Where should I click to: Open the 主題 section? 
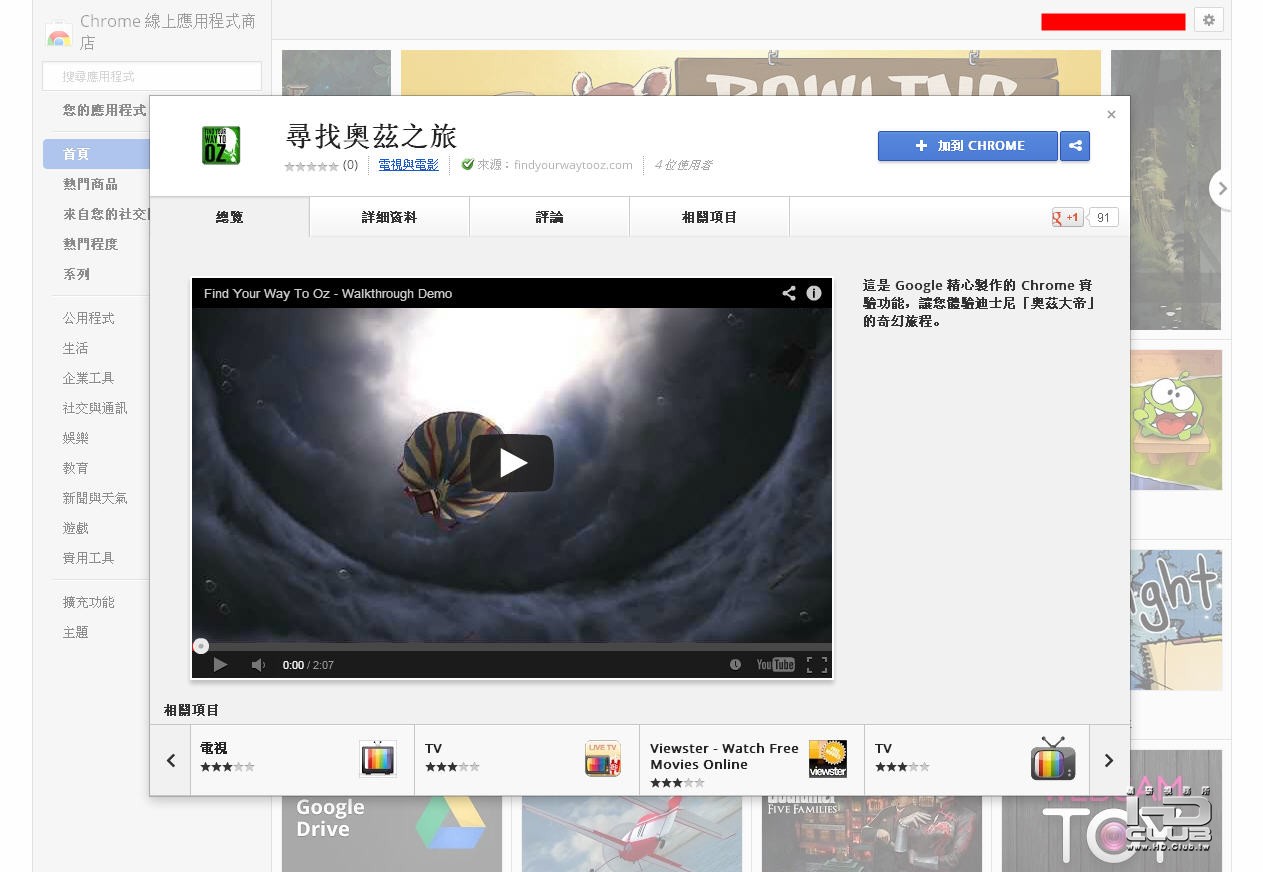point(76,632)
